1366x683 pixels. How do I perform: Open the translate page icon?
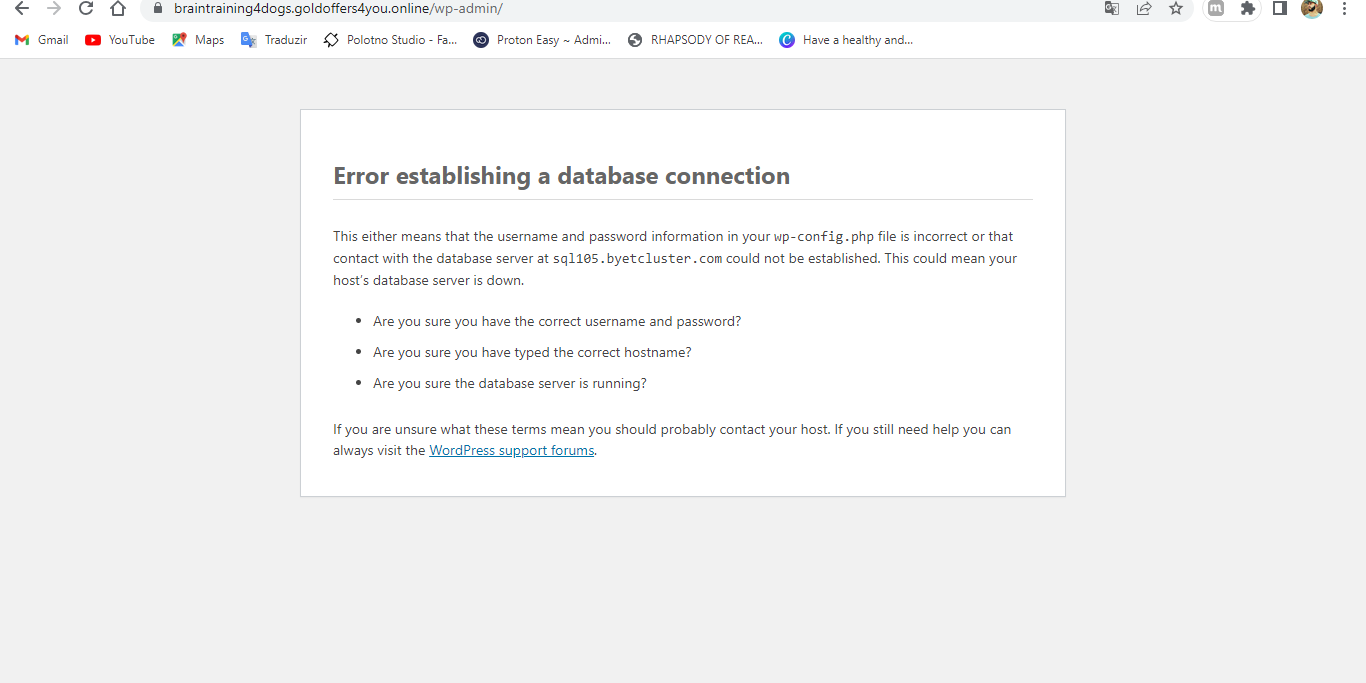click(1112, 9)
